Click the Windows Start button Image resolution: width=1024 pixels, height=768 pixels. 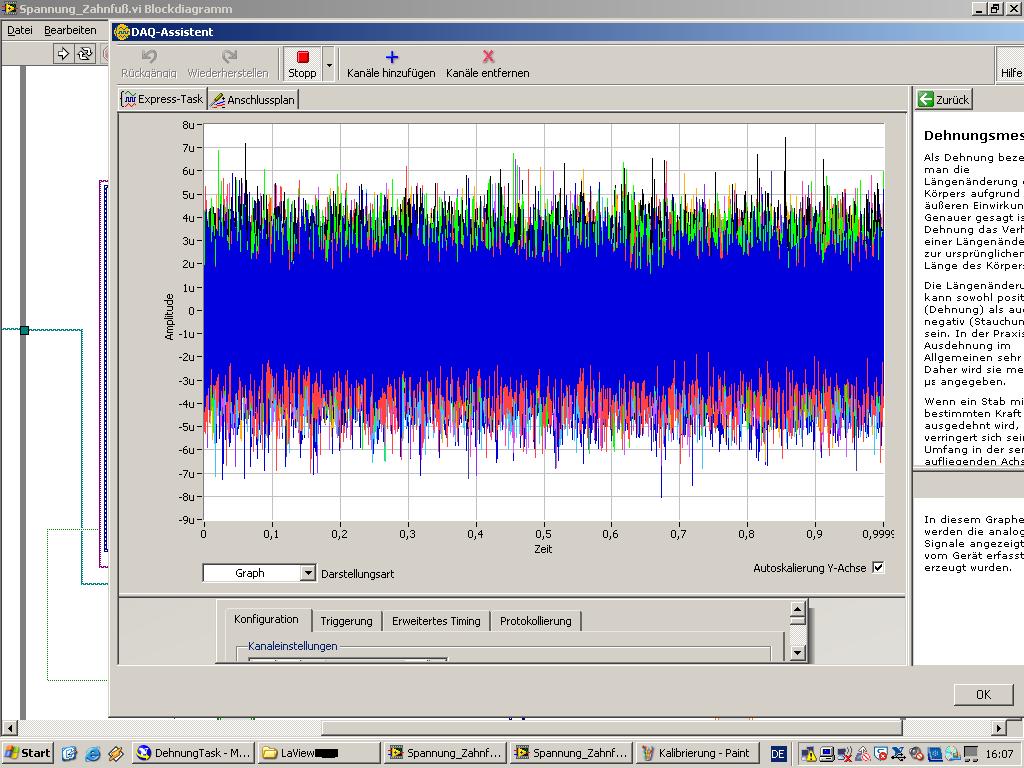28,753
